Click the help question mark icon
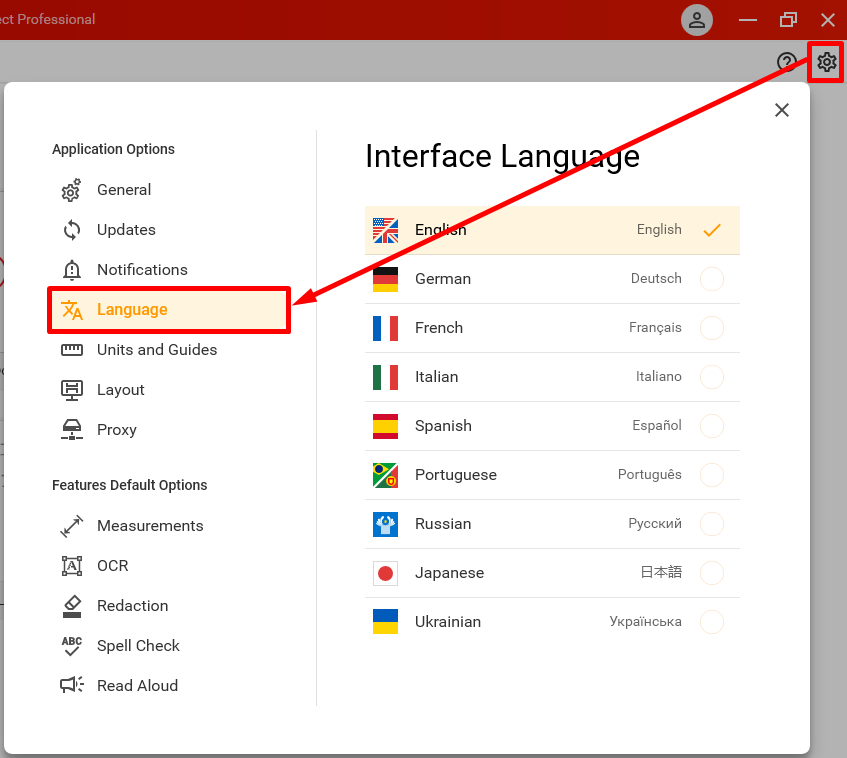847x758 pixels. pyautogui.click(x=787, y=62)
